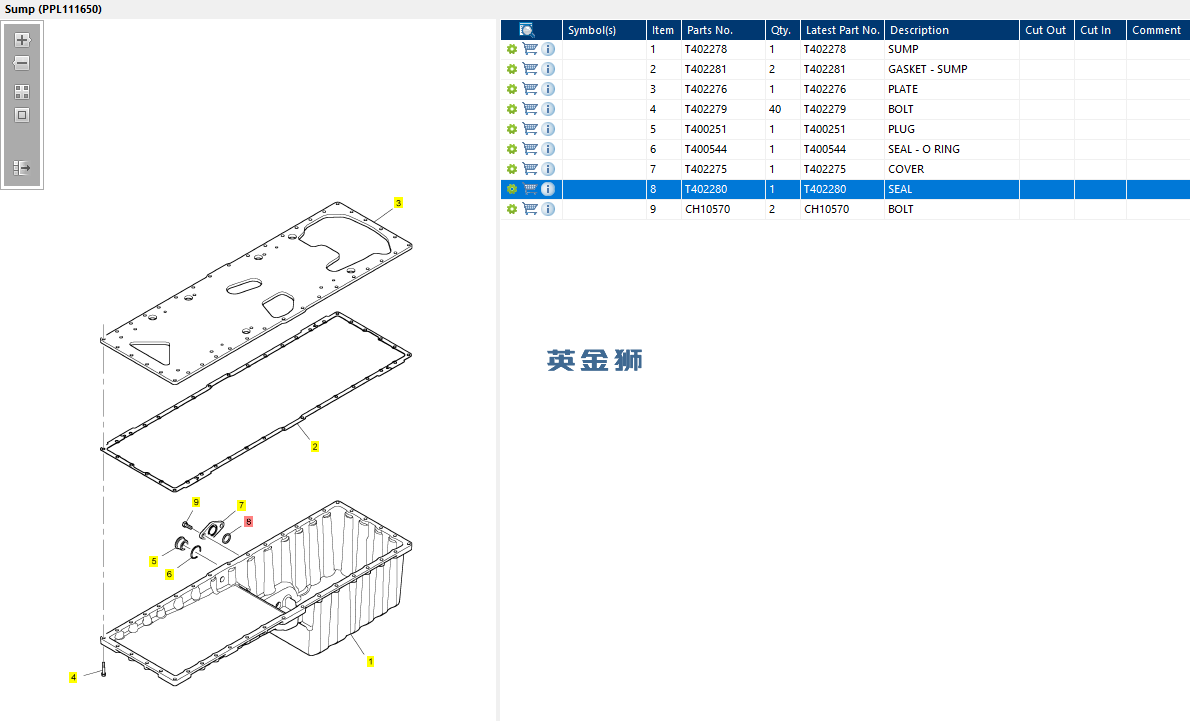Select callout number 1 for sump
1190x721 pixels.
[x=370, y=662]
